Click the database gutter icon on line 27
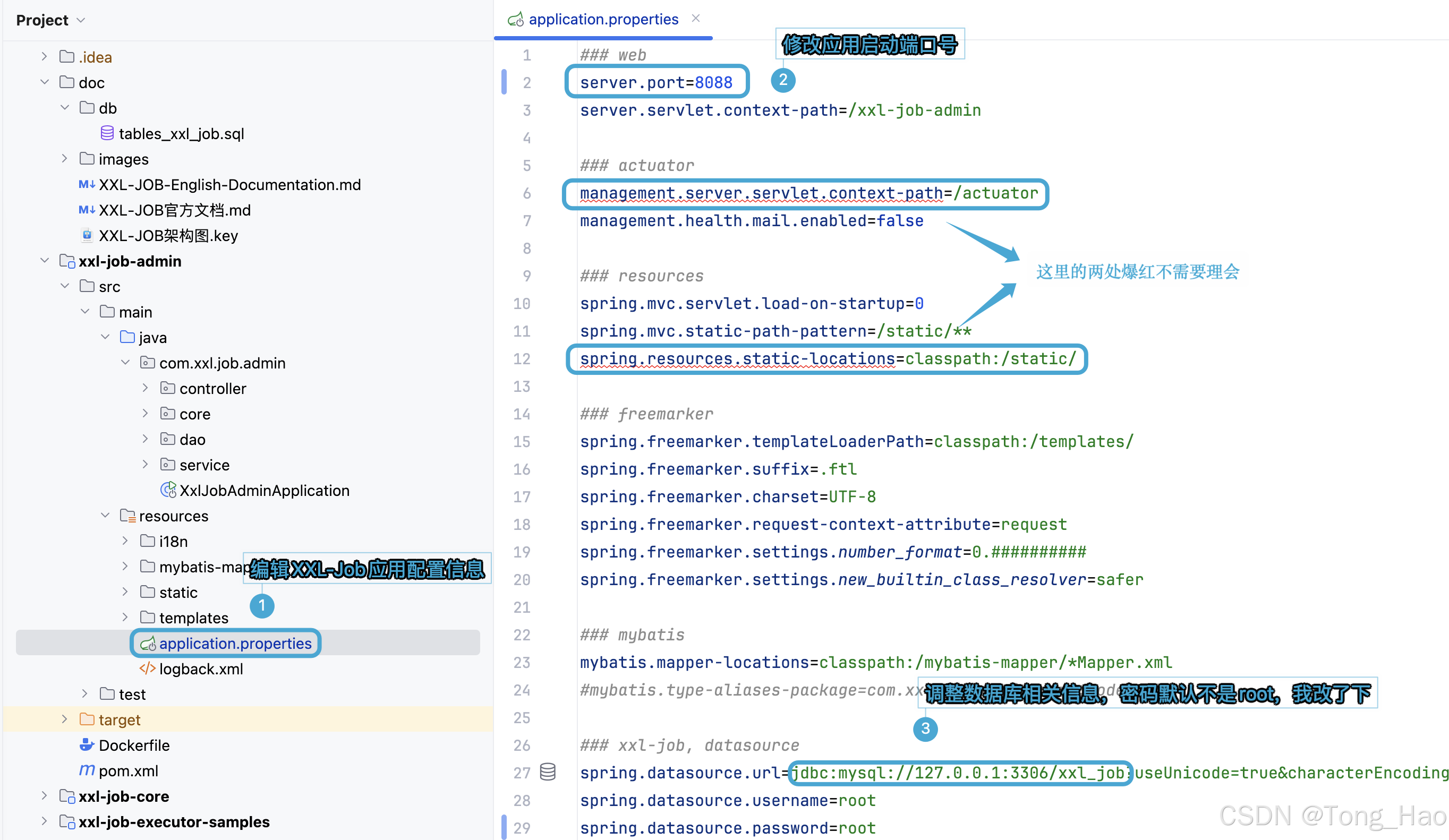Viewport: 1449px width, 840px height. pos(548,772)
